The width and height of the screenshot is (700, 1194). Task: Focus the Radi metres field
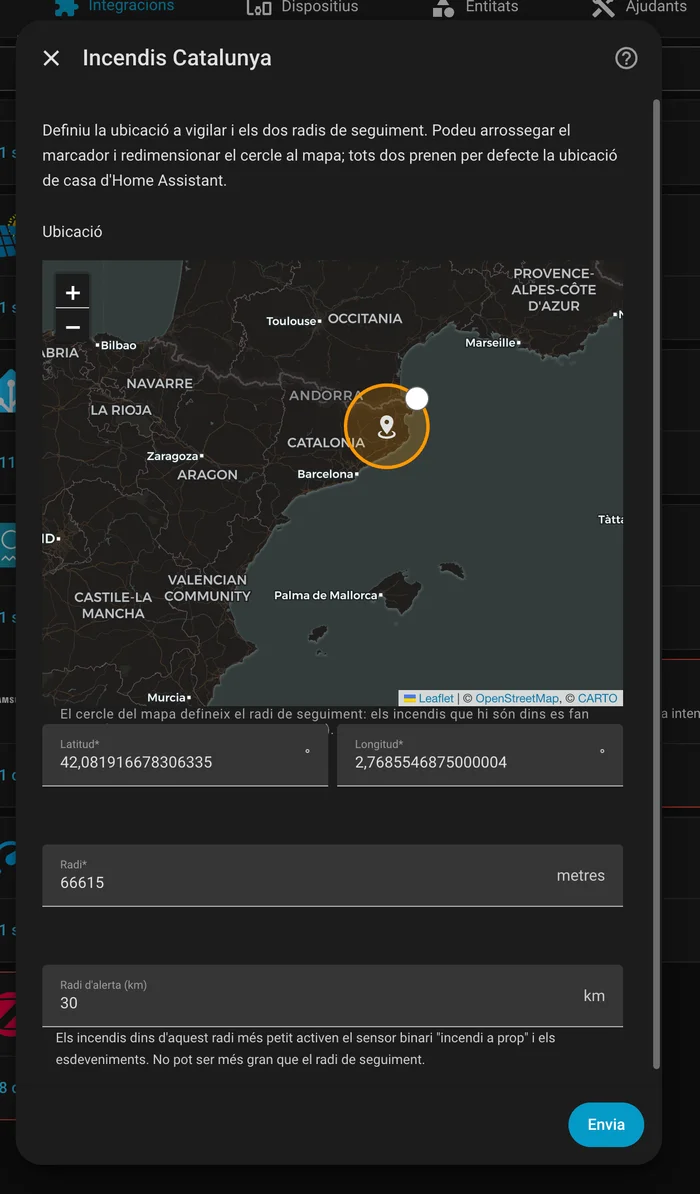(332, 876)
